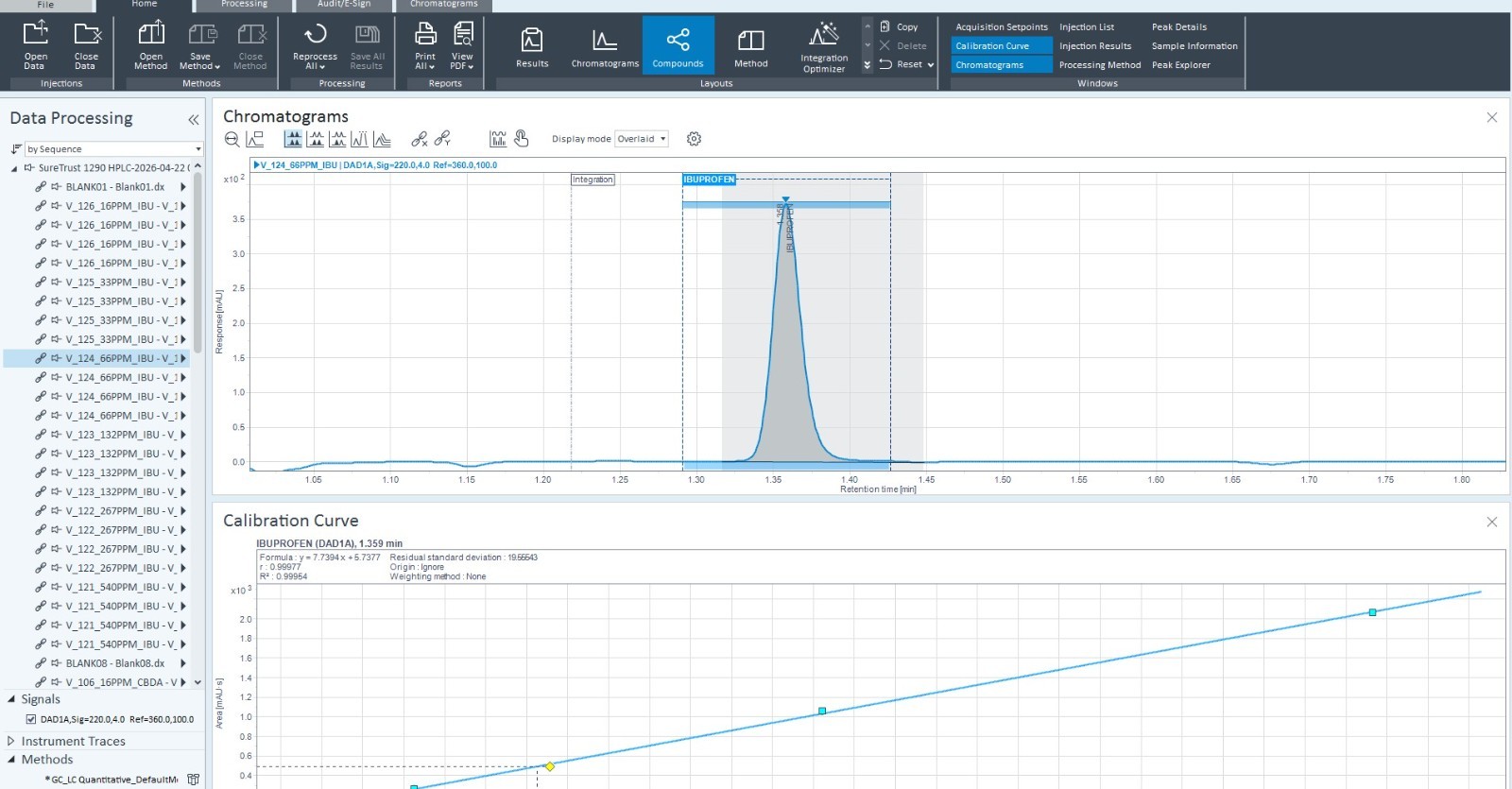Toggle the Injection List window

tap(1087, 26)
